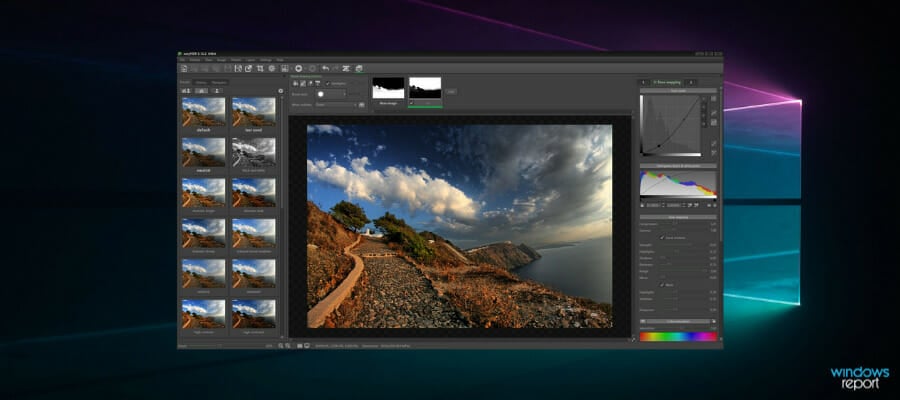This screenshot has height=400, width=900.
Task: Click the round black tone mapping toolbar icon
Action: point(299,69)
